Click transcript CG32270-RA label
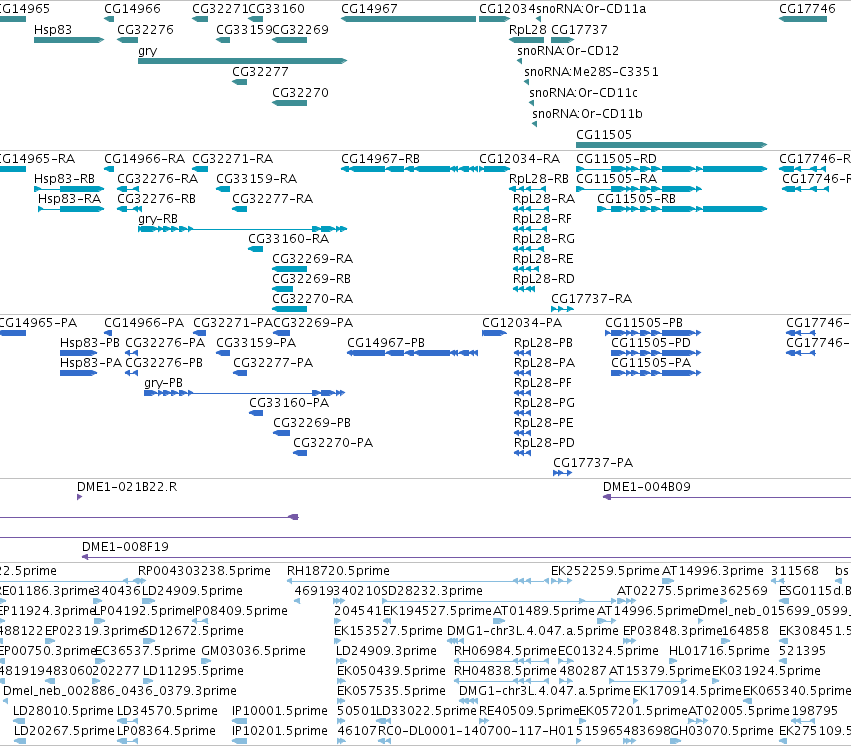Viewport: 851px width, 746px height. (313, 299)
